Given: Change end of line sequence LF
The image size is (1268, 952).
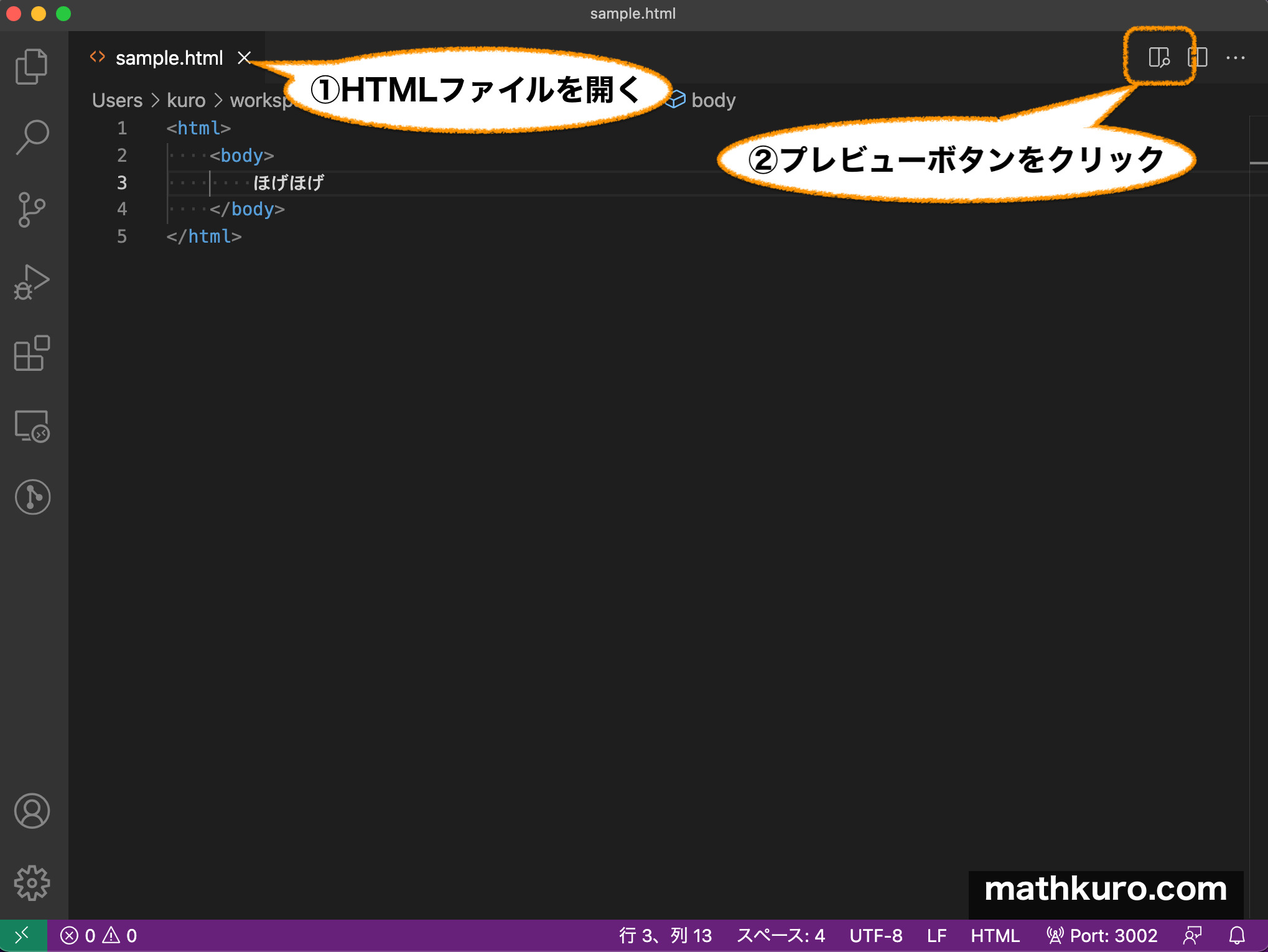Looking at the screenshot, I should click(936, 935).
